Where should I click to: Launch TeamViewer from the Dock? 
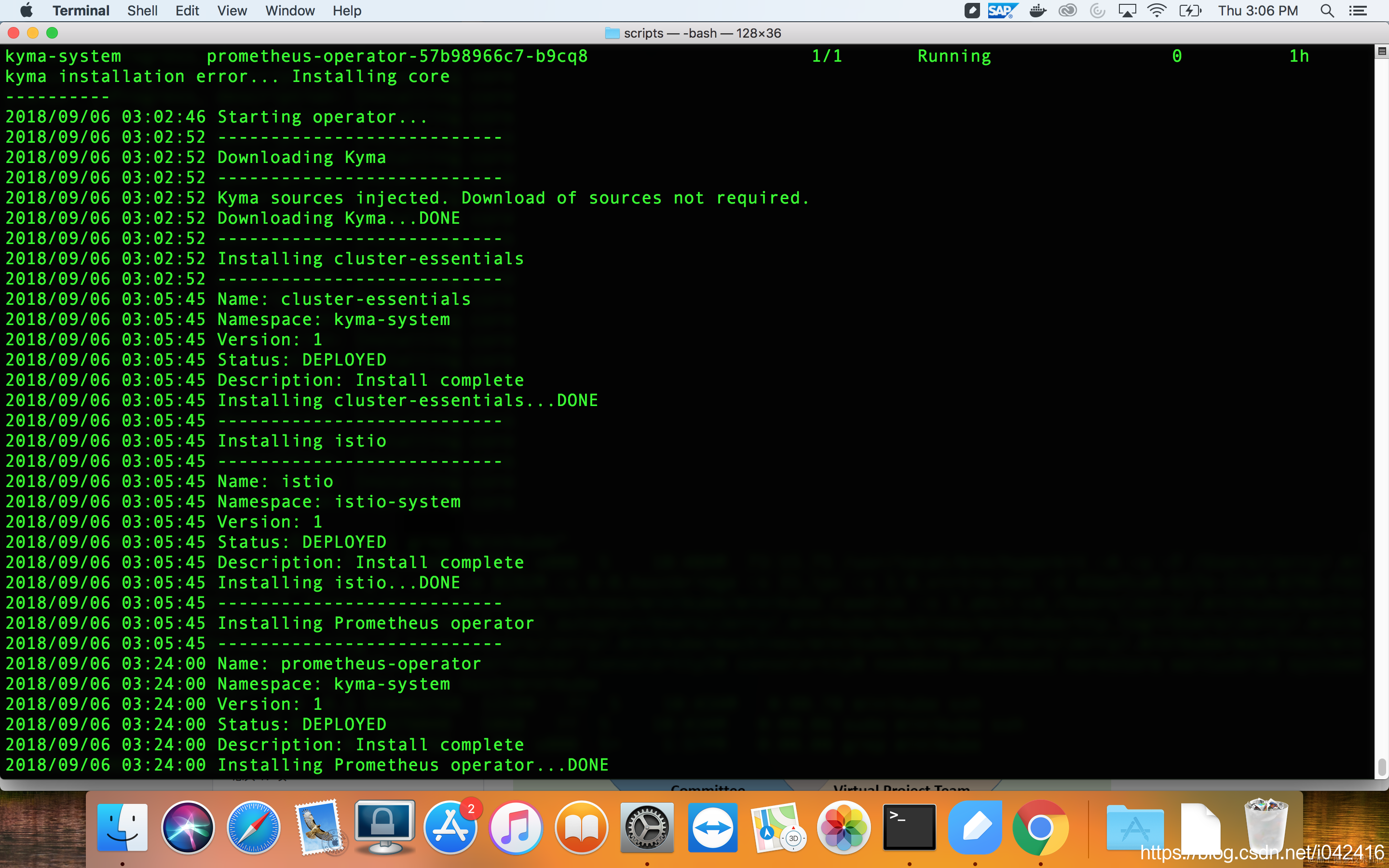point(712,827)
